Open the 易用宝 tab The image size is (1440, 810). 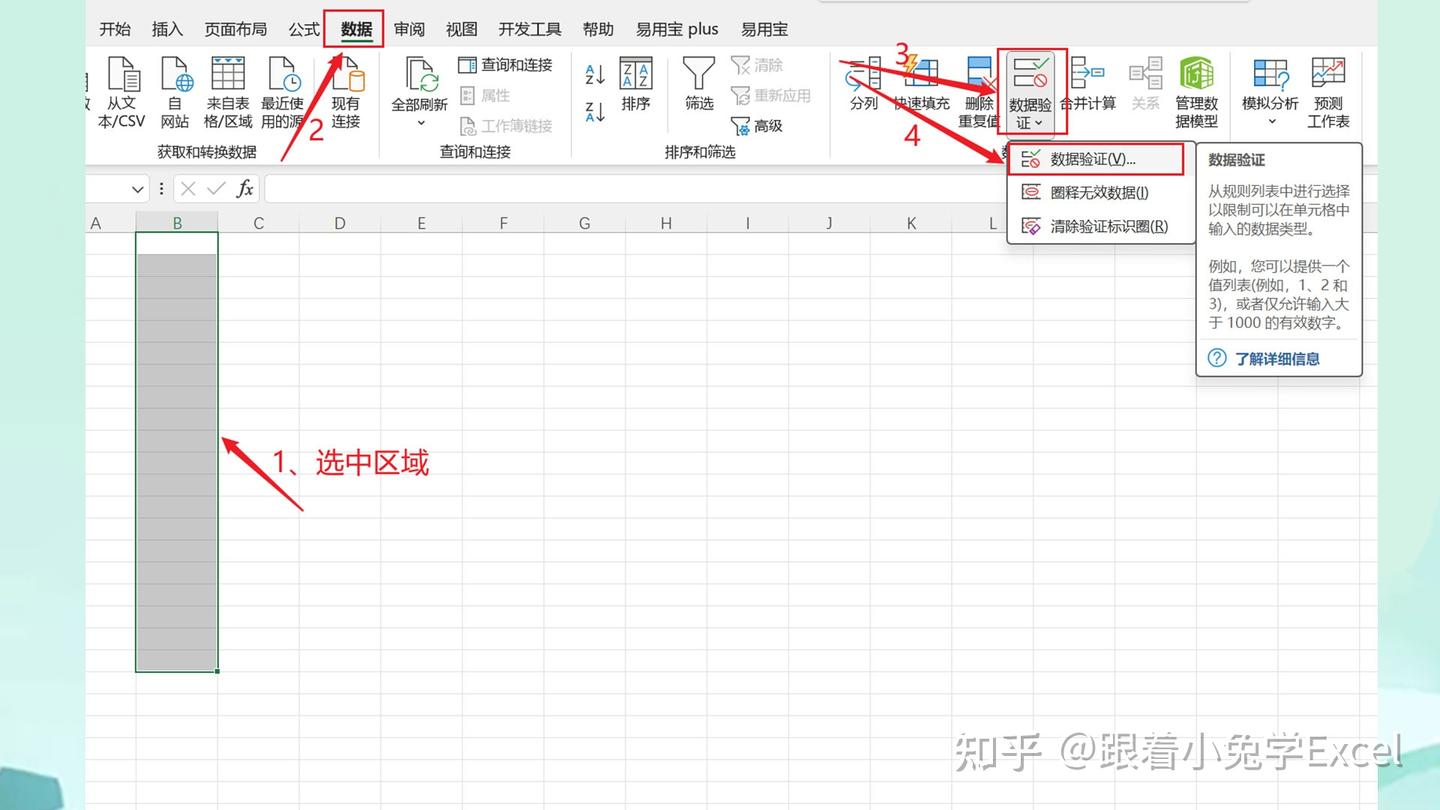tap(764, 29)
